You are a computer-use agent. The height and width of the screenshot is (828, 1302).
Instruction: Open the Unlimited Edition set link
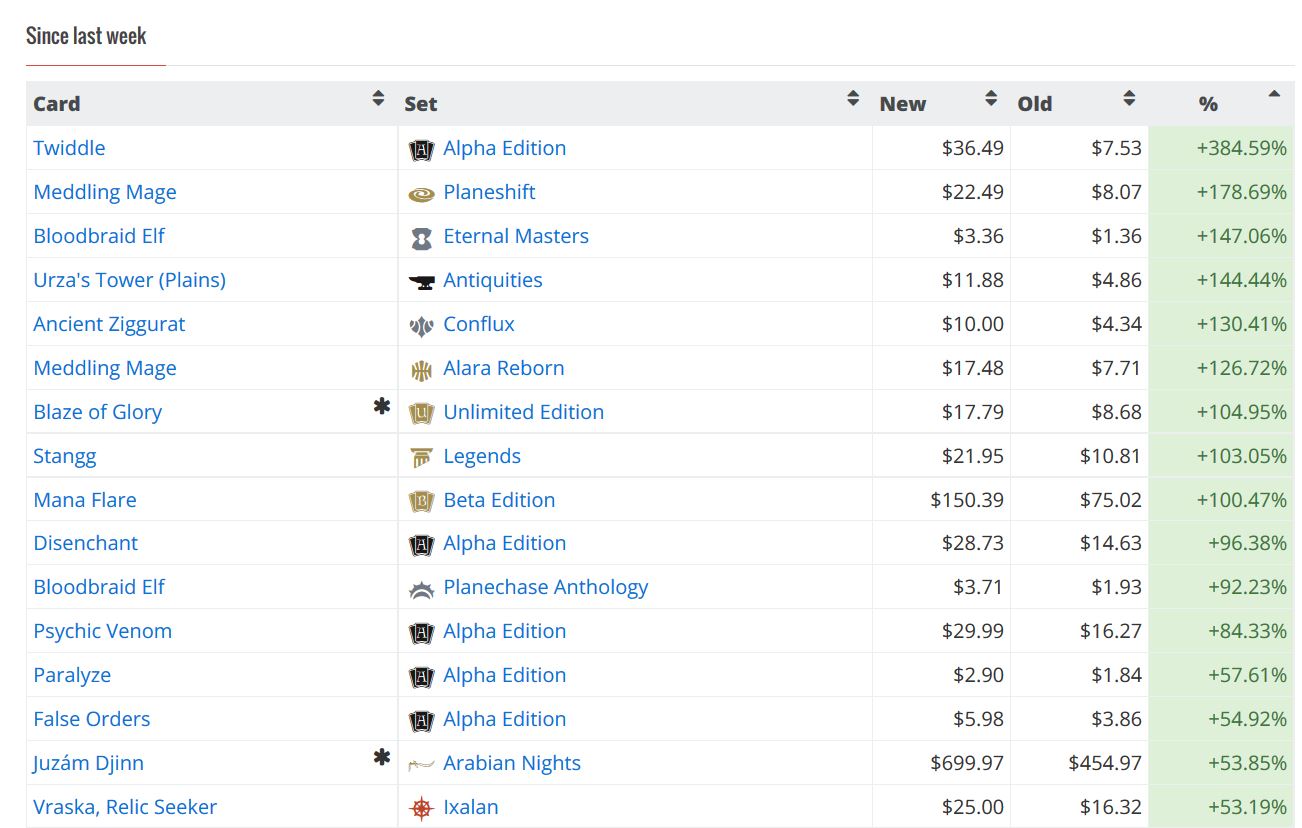tap(523, 412)
